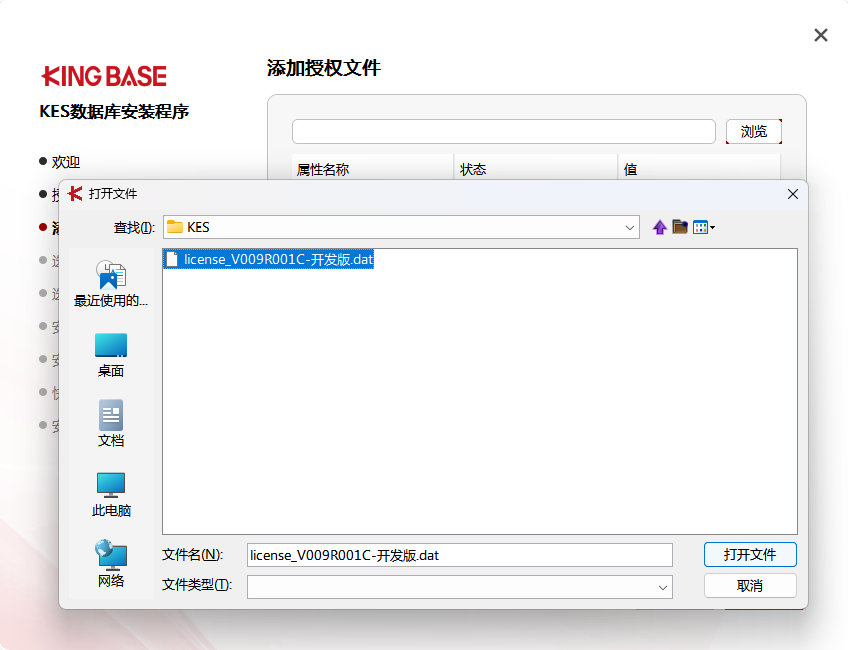Click the 打开文件 button
The image size is (848, 650).
[x=750, y=554]
